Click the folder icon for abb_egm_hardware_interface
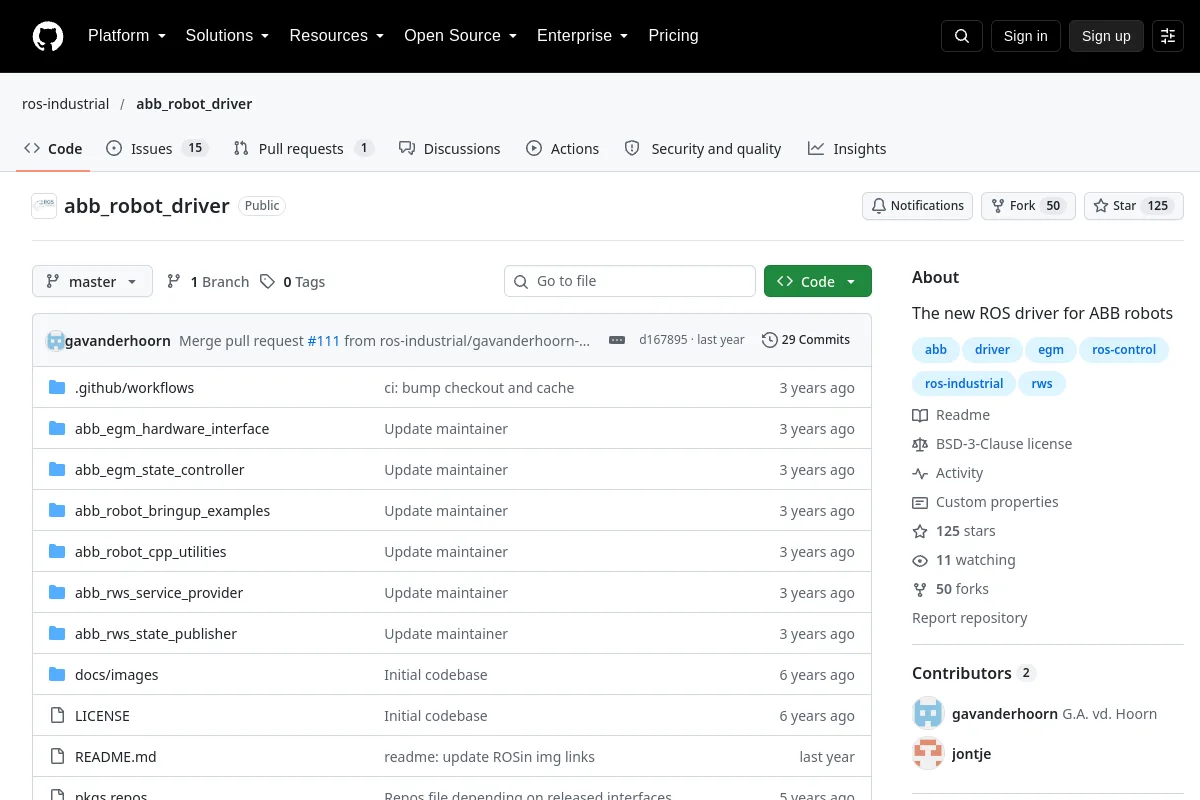Viewport: 1200px width, 800px height. [57, 429]
